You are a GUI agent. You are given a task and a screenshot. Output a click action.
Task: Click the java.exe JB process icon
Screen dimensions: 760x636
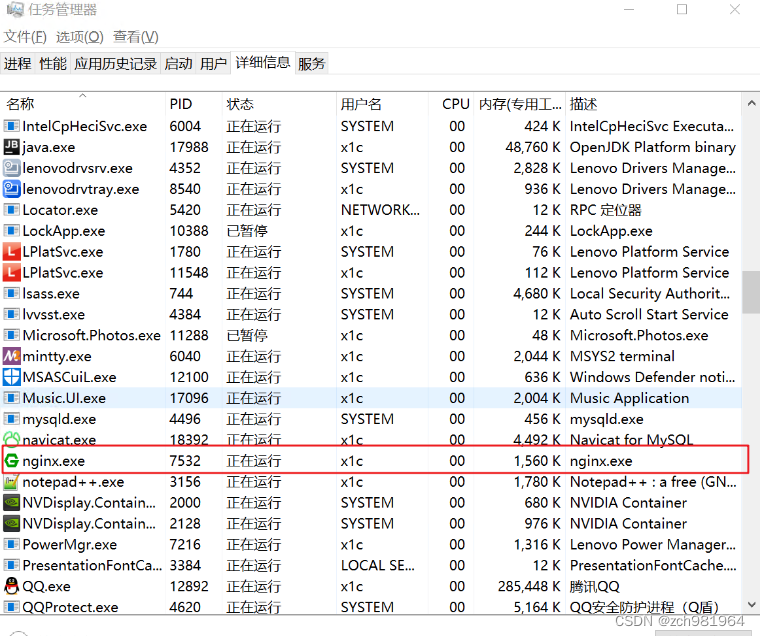click(11, 147)
